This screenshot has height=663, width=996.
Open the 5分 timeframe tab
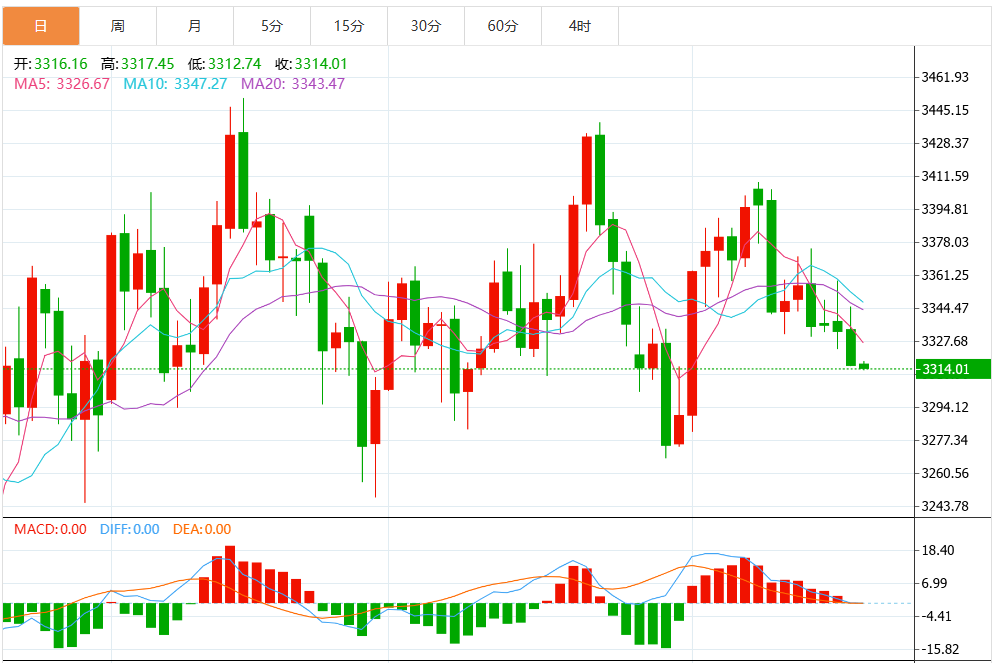272,26
